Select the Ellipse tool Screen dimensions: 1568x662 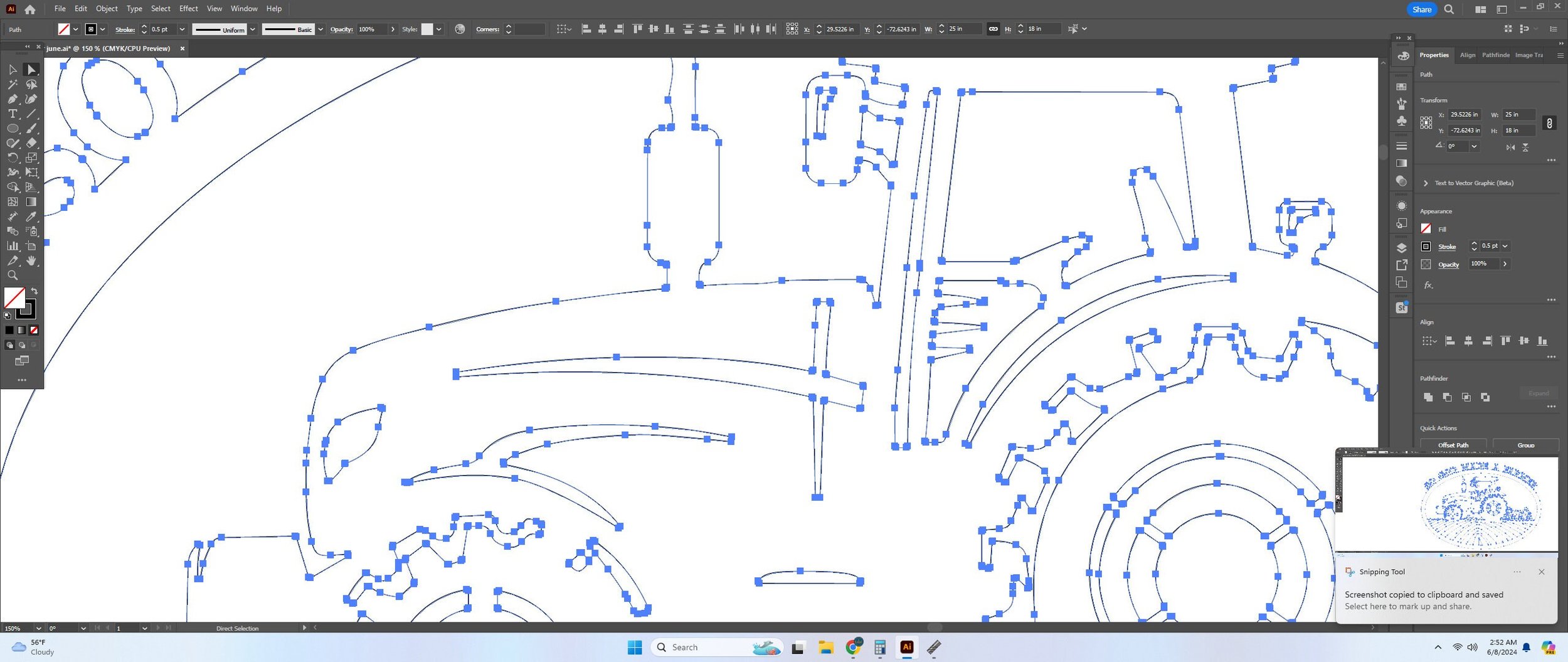click(x=13, y=129)
